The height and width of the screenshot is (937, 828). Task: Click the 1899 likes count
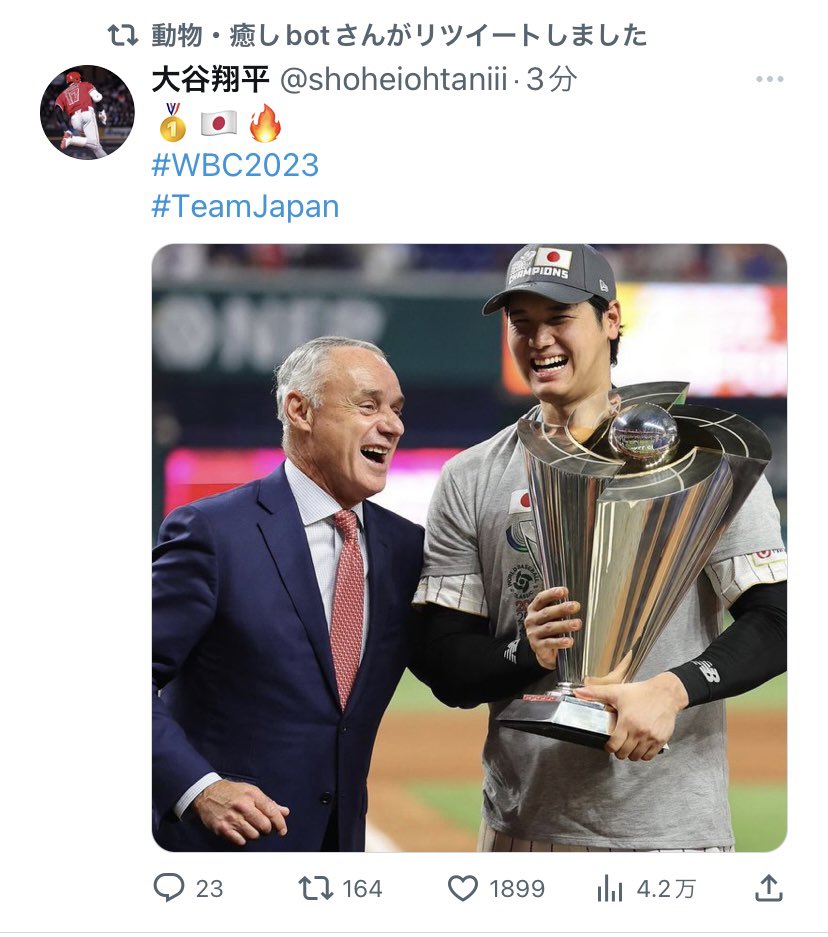point(517,889)
